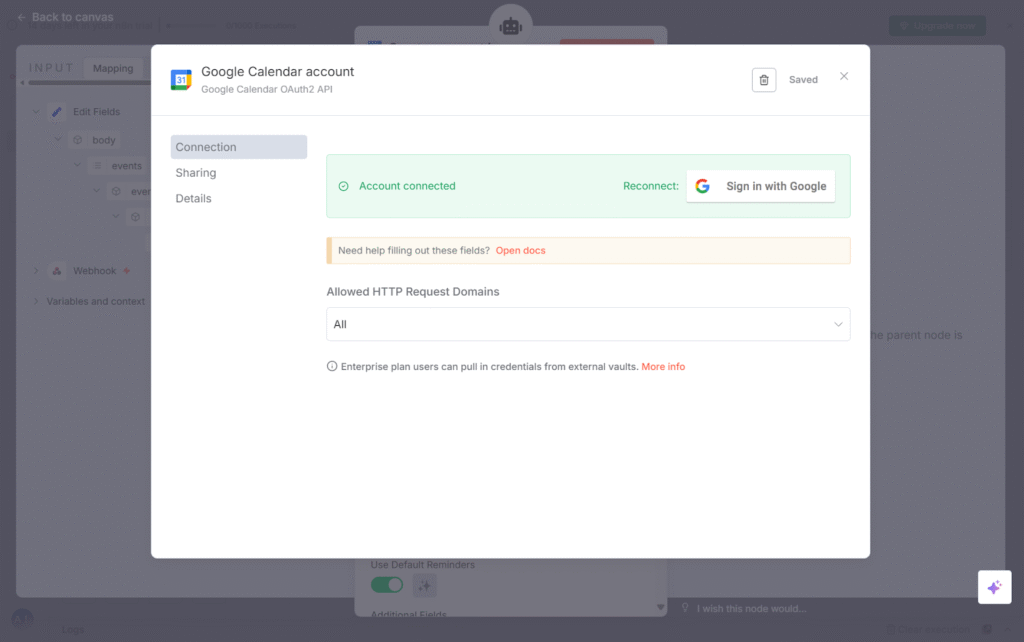Click the Edit Fields pencil icon

click(x=57, y=112)
